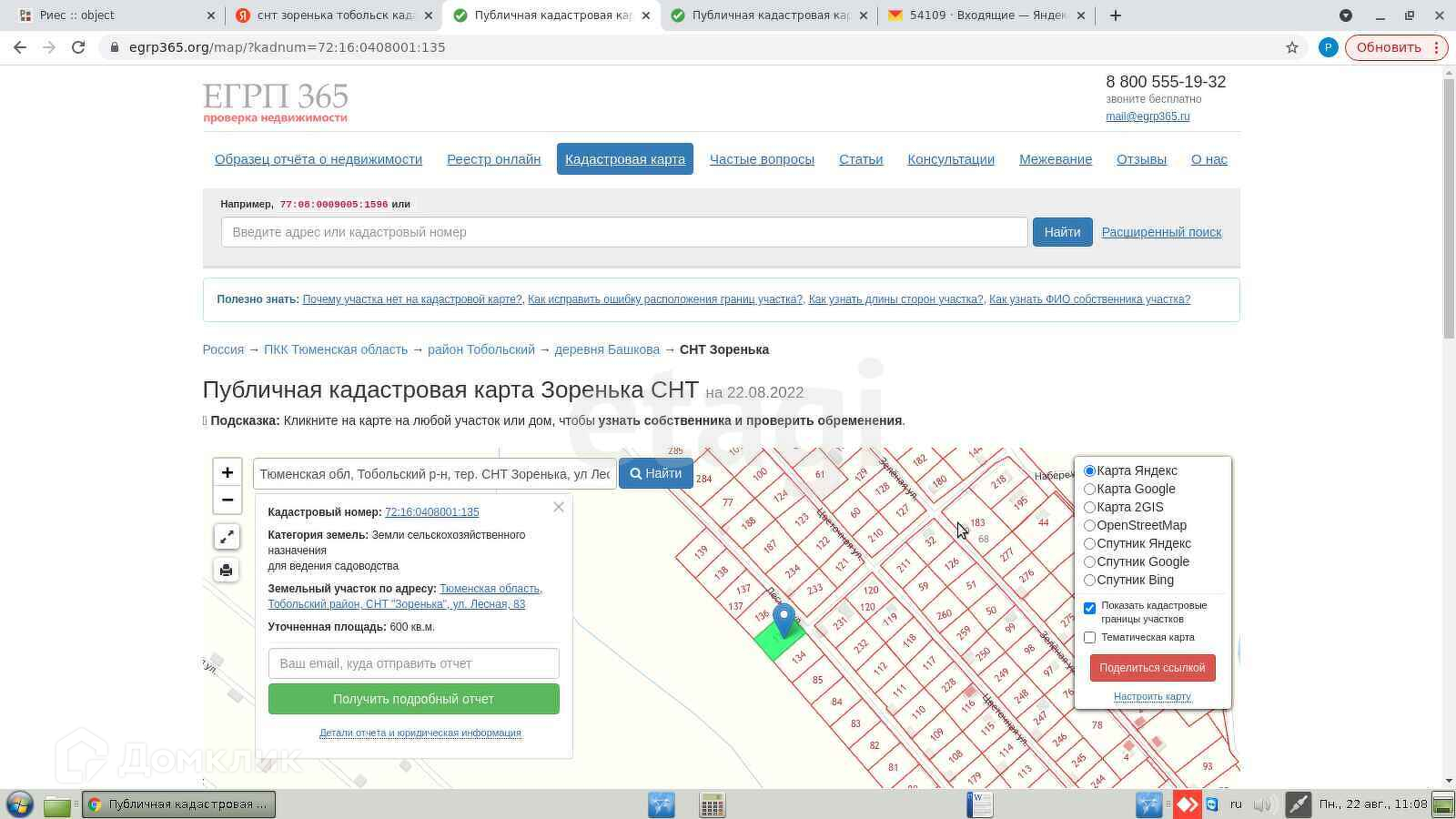Click the print map icon
This screenshot has height=819, width=1456.
[227, 570]
